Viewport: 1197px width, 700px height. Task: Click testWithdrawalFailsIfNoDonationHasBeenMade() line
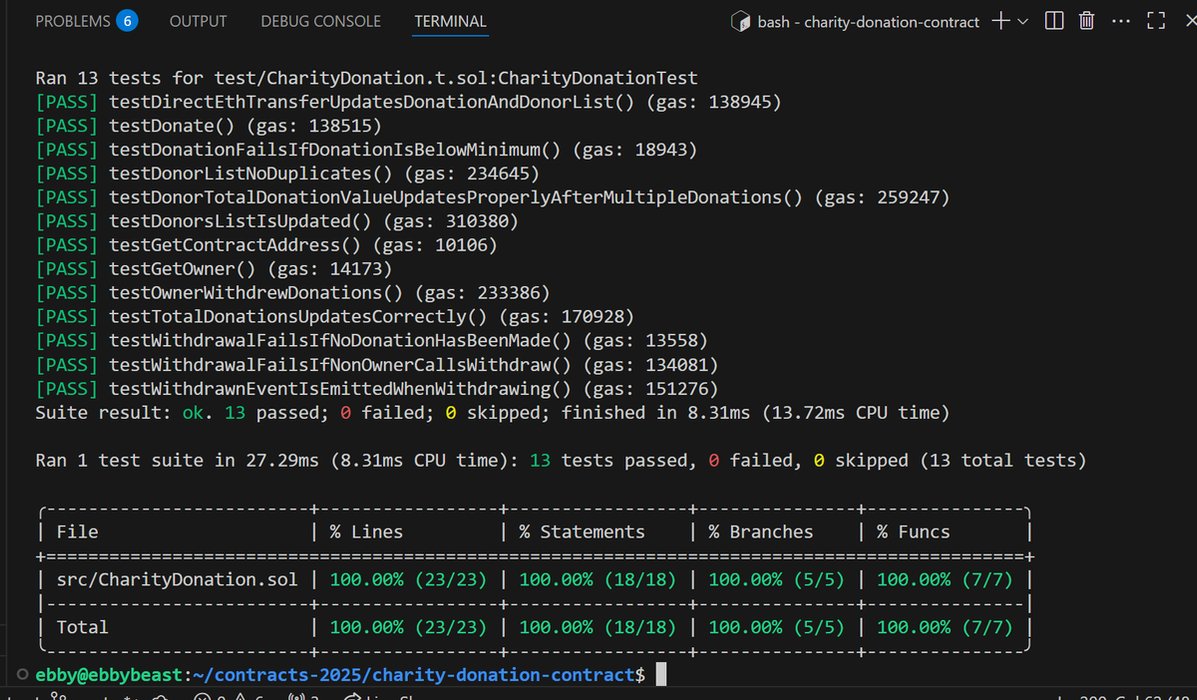coord(372,340)
